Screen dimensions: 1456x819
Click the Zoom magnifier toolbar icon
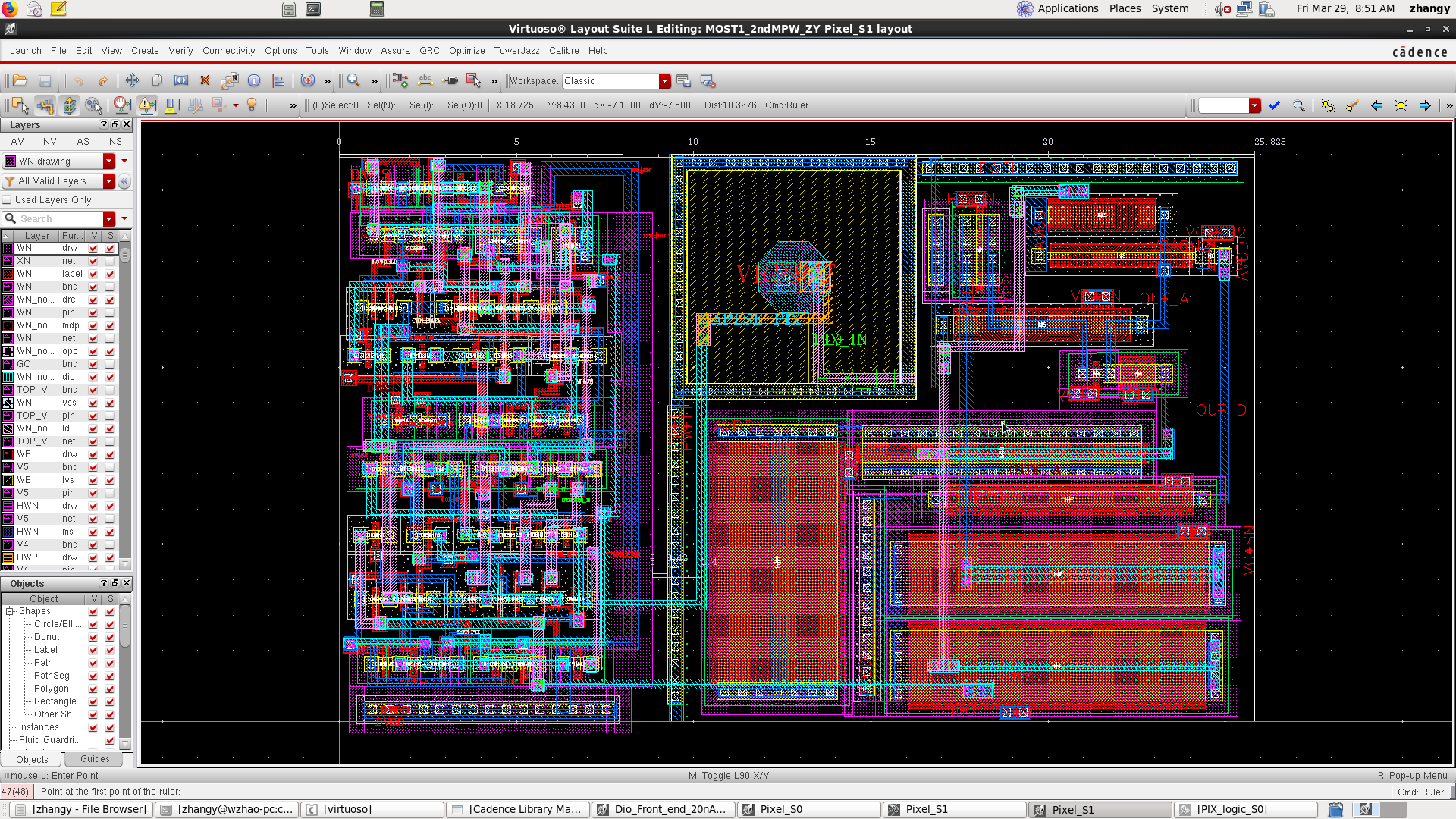click(353, 81)
